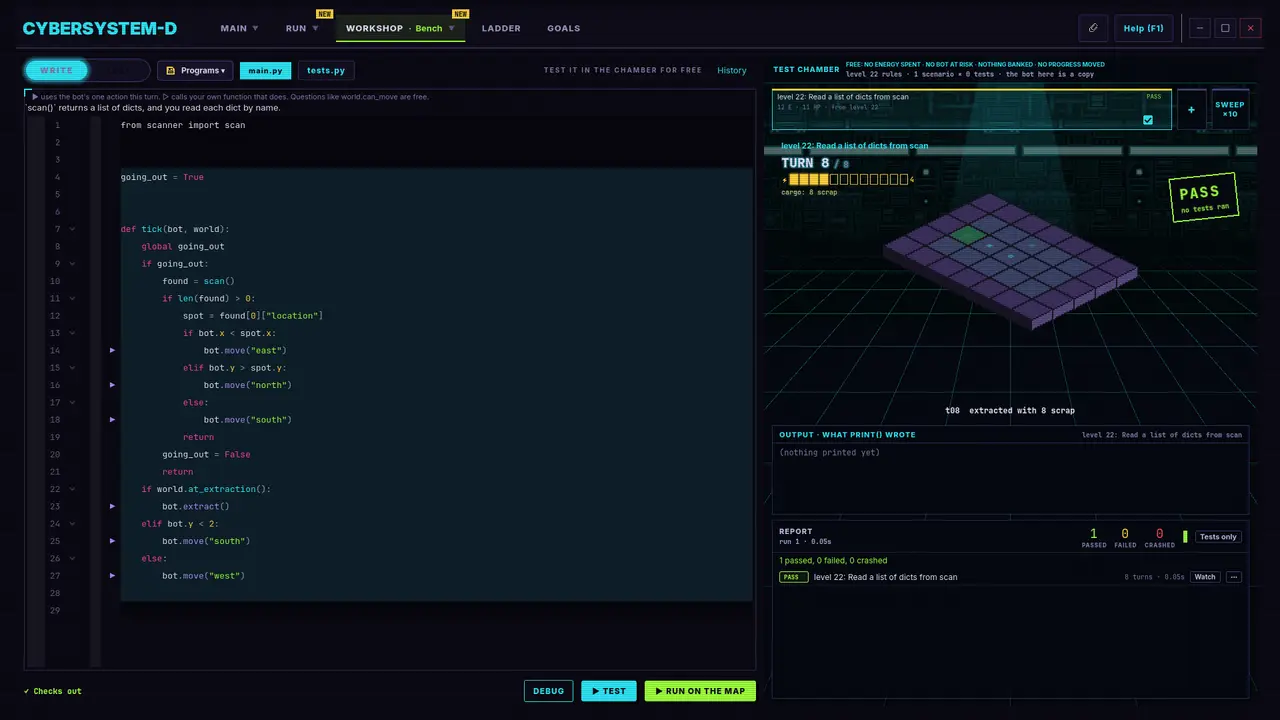1280x720 pixels.
Task: Click the run marker on line 16
Action: (112, 385)
